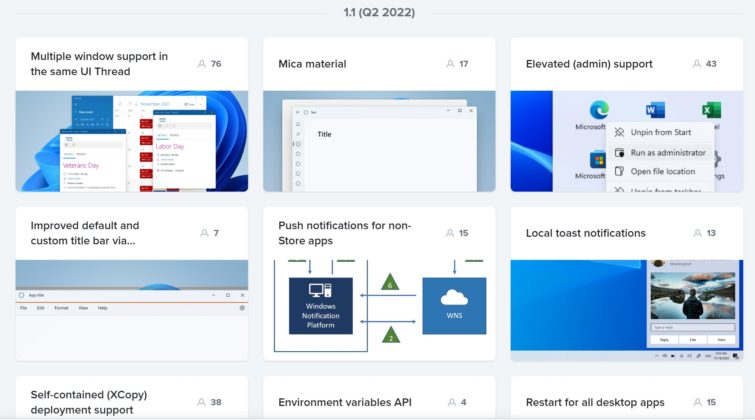Viewport: 755px width, 420px height.
Task: Click the vote icon on Self-contained (XCopy) deployment card
Action: [202, 403]
